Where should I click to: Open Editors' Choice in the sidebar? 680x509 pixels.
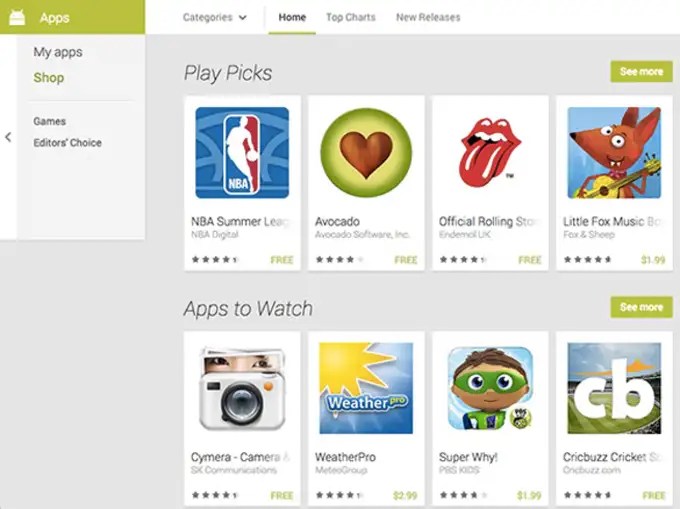click(x=67, y=143)
